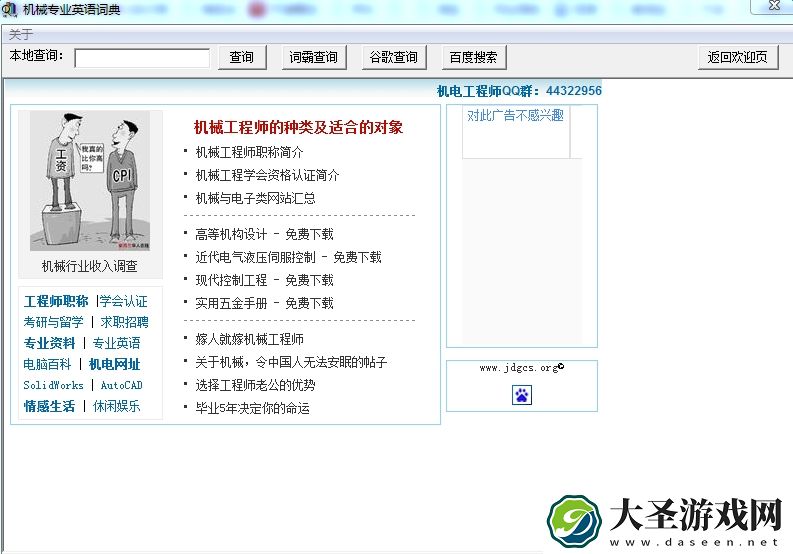Open the 关于 menu
The image size is (793, 554).
[21, 34]
